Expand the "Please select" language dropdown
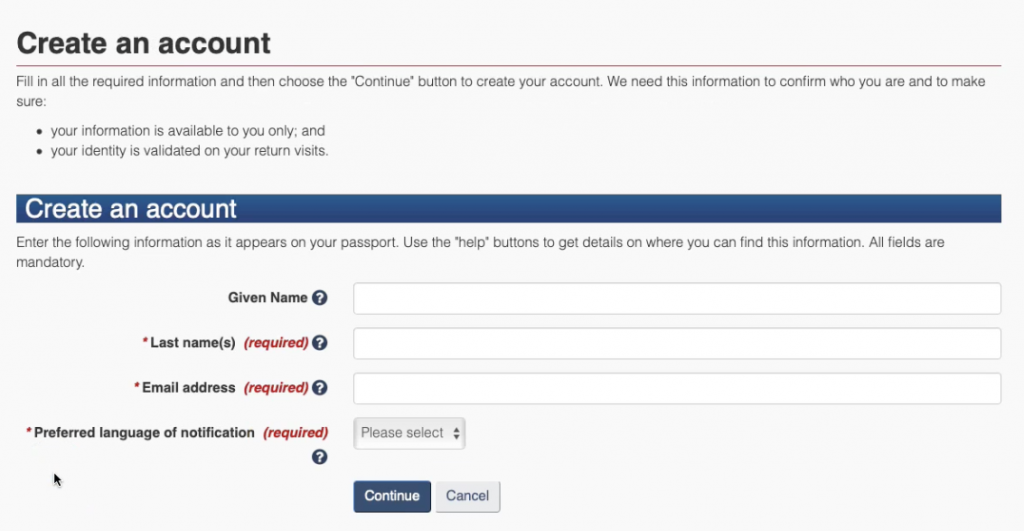The height and width of the screenshot is (531, 1024). tap(410, 433)
